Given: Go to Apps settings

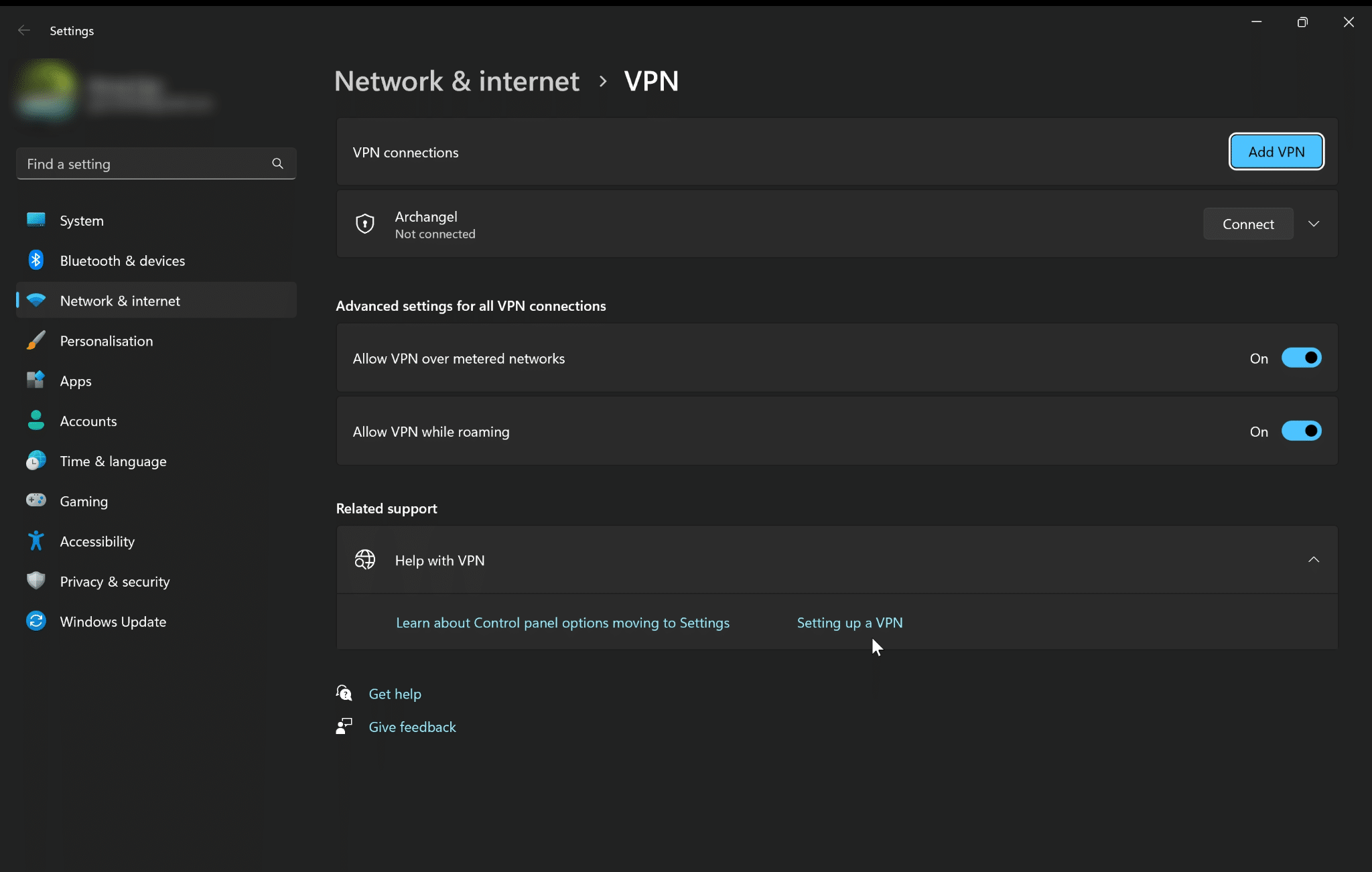Looking at the screenshot, I should click(x=156, y=381).
